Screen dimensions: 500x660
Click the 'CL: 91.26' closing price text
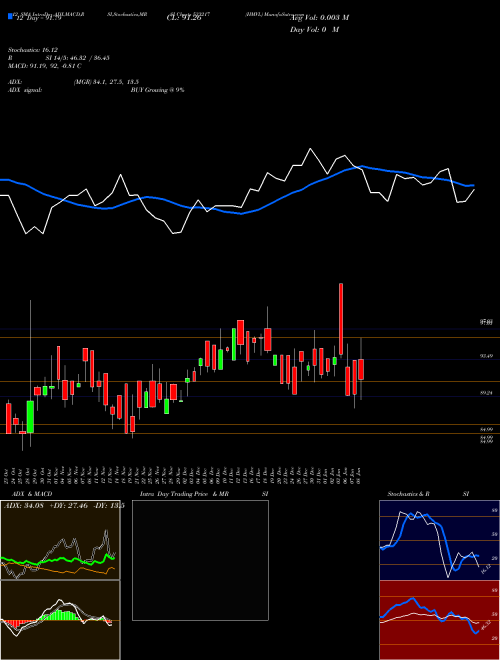[x=183, y=18]
